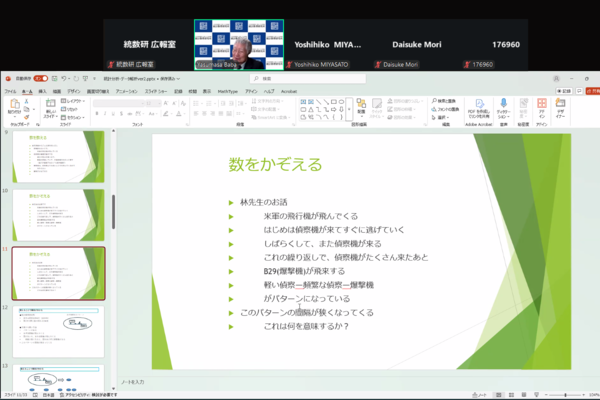This screenshot has width=600, height=400.
Task: Click the 記録 (Record) button top right
Action: (x=564, y=91)
